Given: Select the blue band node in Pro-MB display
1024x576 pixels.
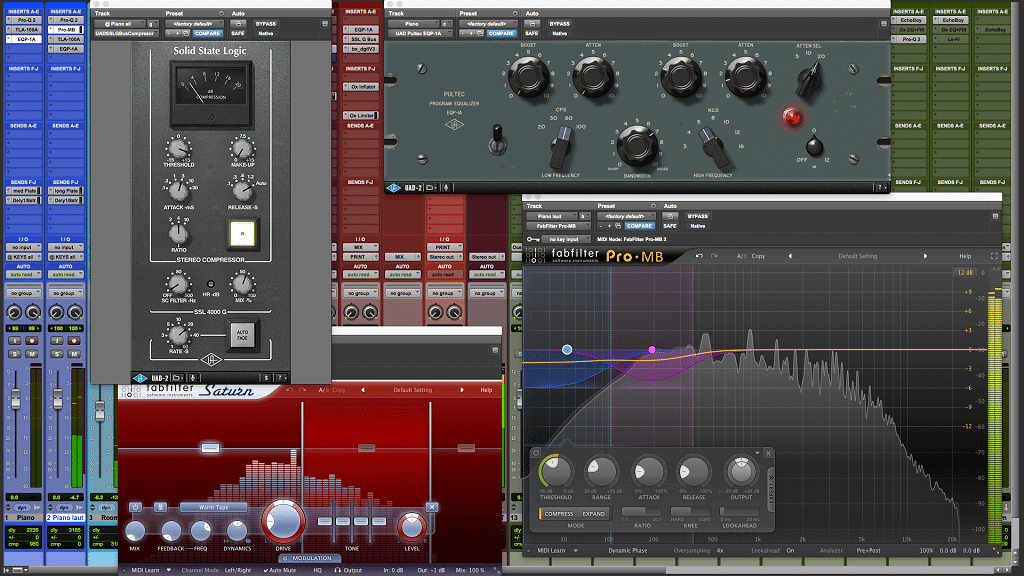Looking at the screenshot, I should tap(567, 349).
